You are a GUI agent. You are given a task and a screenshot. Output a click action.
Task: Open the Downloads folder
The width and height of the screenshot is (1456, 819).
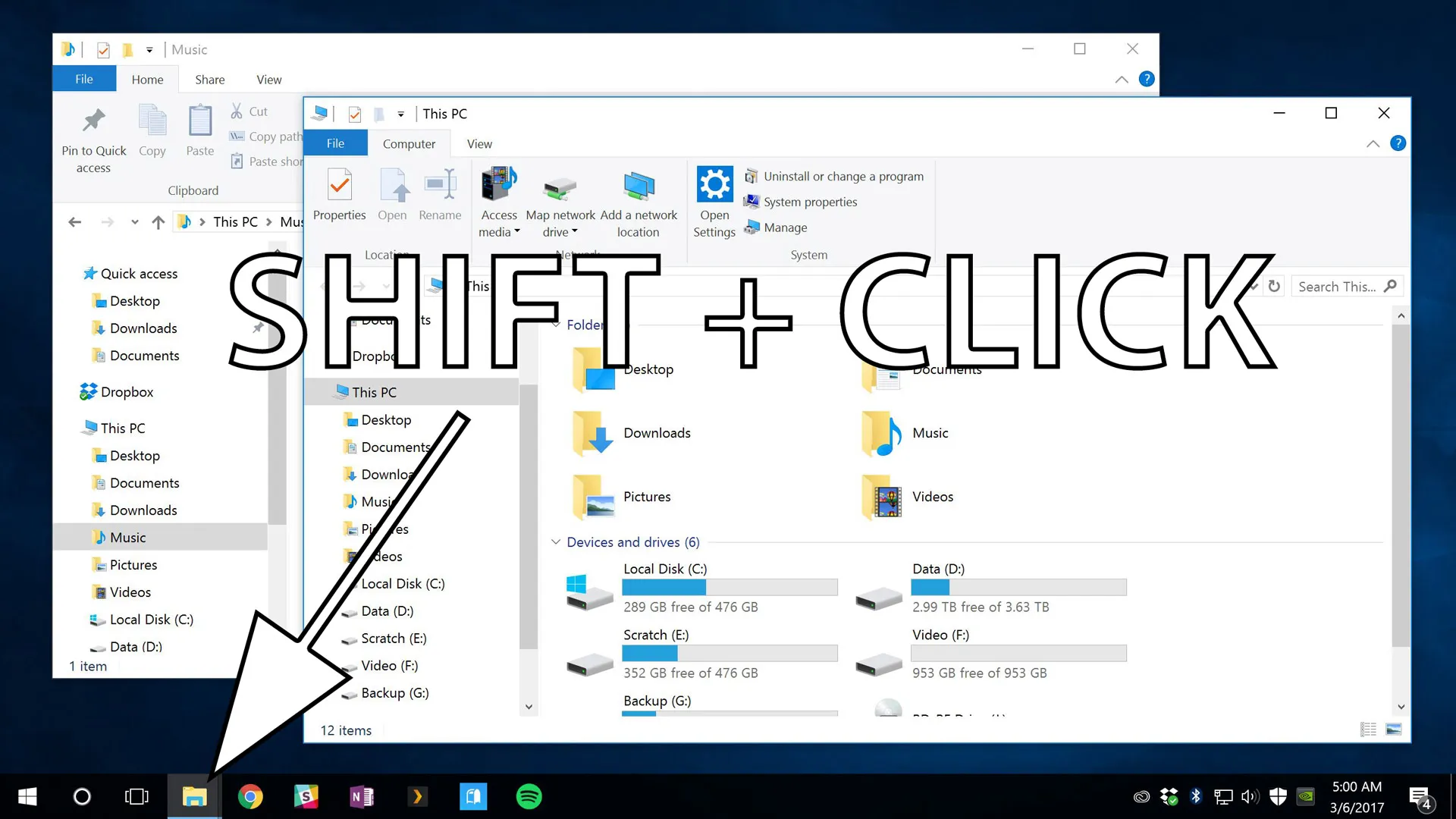tap(656, 432)
